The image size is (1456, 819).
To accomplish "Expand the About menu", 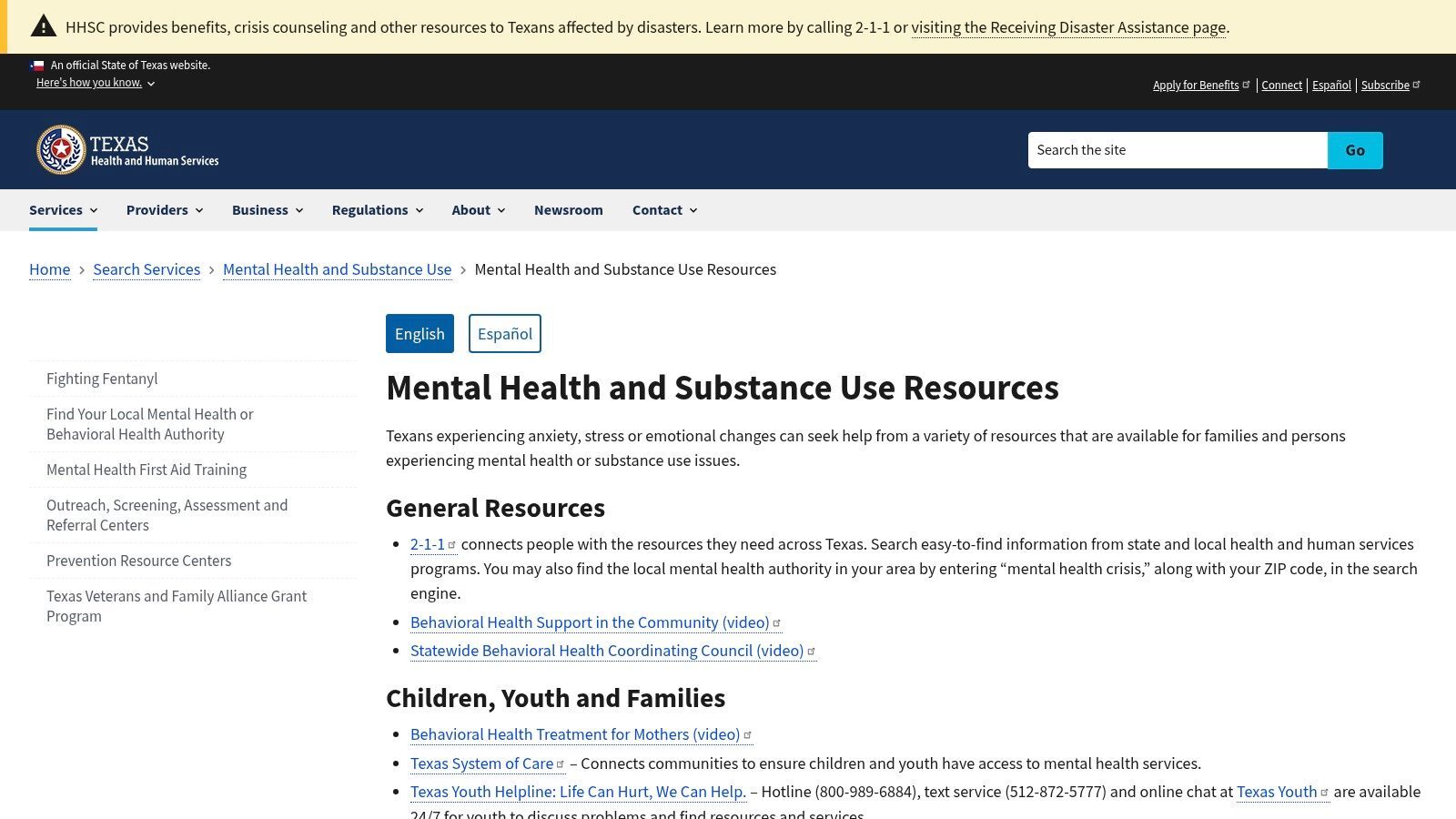I will 479,210.
